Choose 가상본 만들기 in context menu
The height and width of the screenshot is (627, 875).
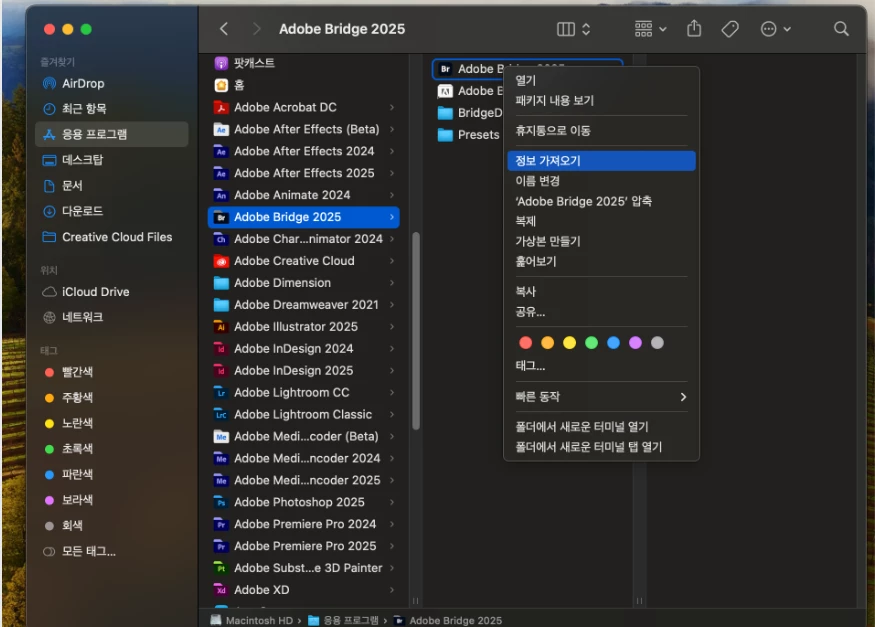[601, 242]
